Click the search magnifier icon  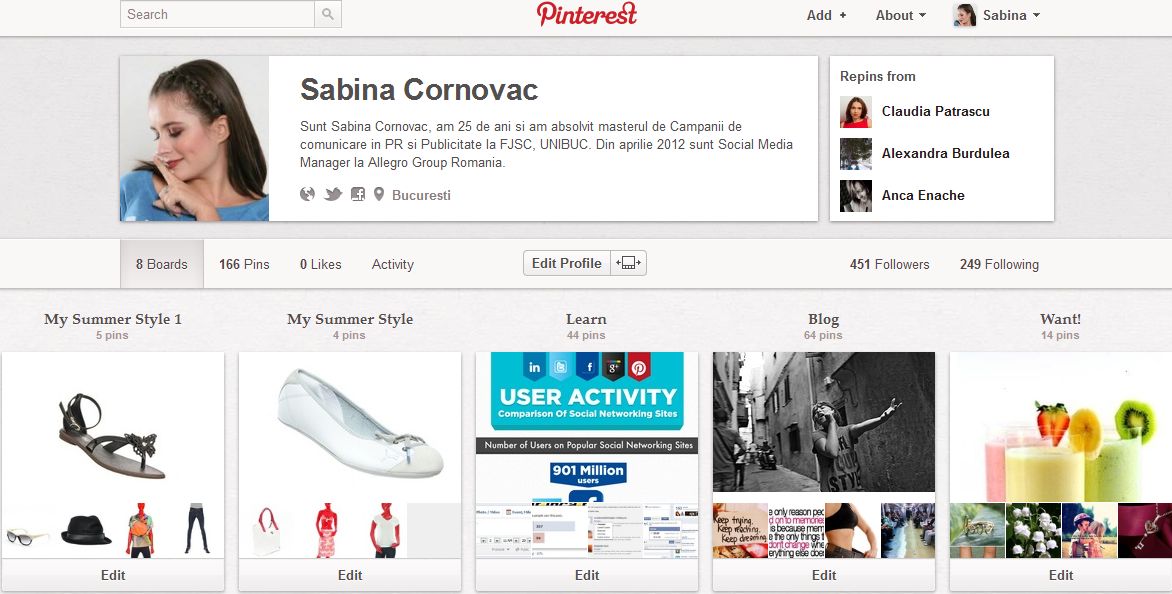click(327, 14)
